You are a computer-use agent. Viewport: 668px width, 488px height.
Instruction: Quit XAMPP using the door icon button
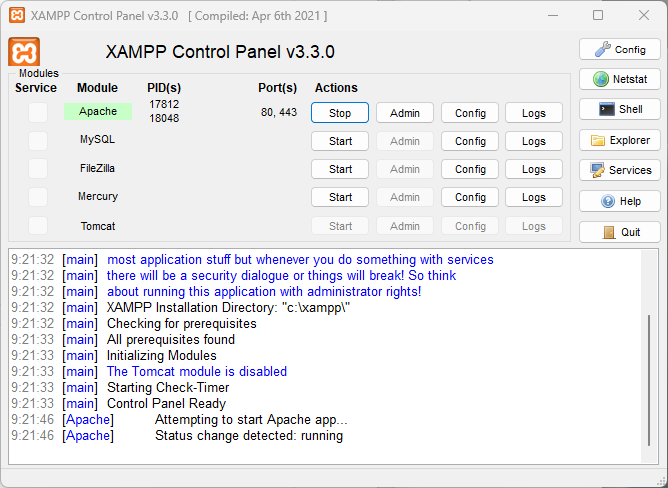tap(619, 232)
